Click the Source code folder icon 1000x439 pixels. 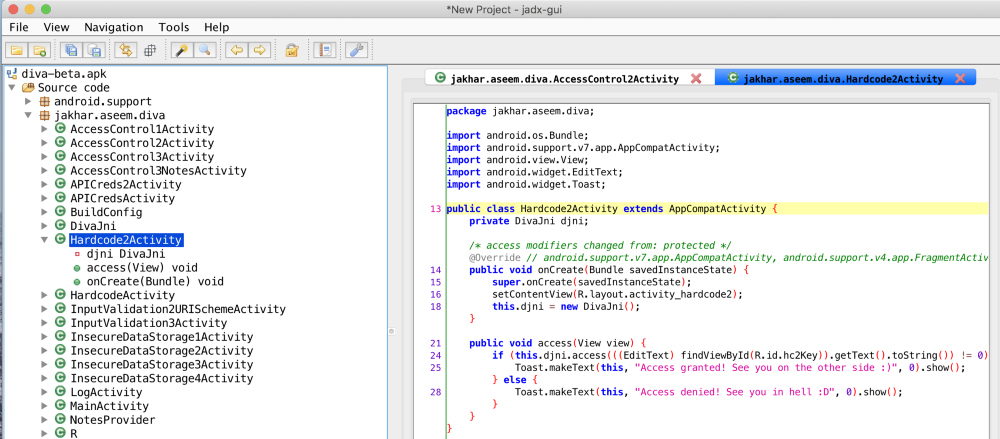click(28, 88)
